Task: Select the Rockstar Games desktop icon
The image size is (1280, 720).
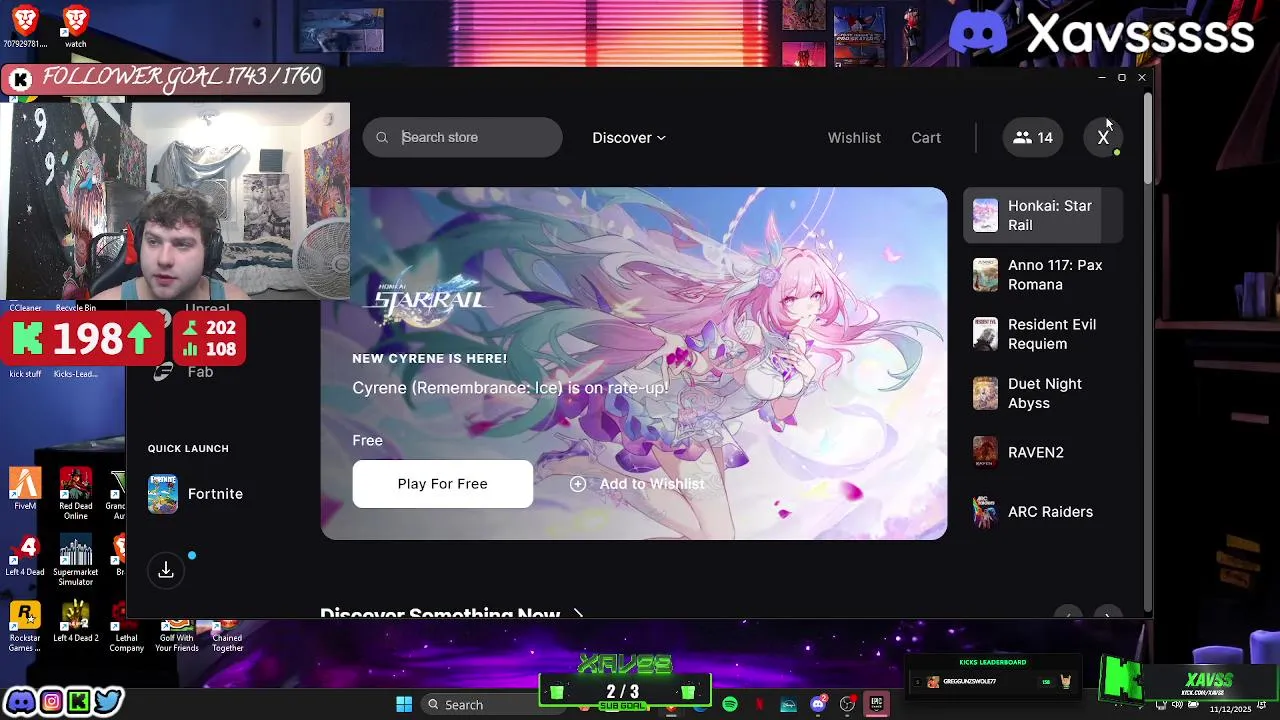Action: coord(25,628)
